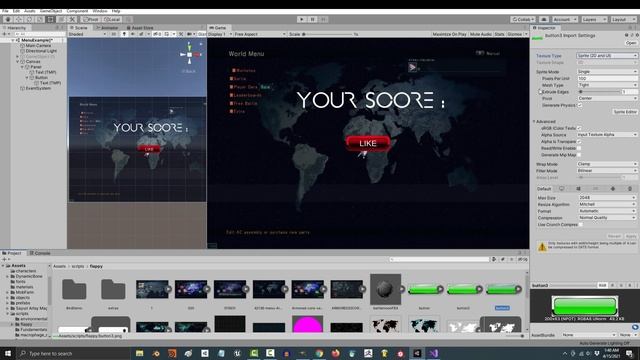Click the Hierarchy add plus icon
The height and width of the screenshot is (360, 640).
click(4, 34)
